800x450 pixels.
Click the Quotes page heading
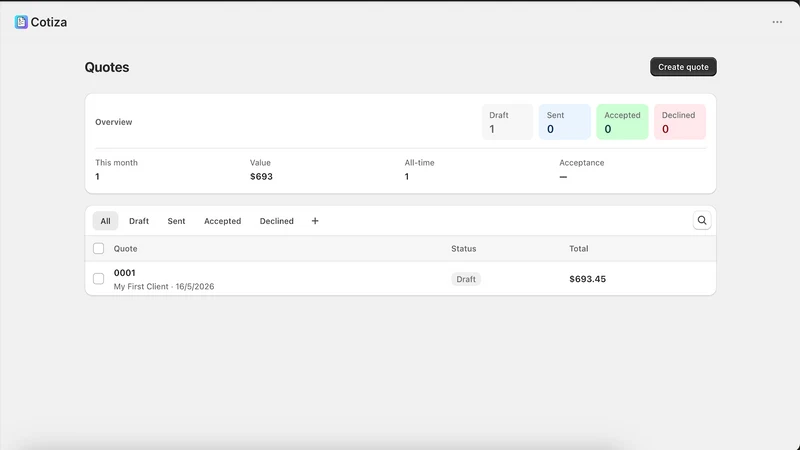point(107,67)
